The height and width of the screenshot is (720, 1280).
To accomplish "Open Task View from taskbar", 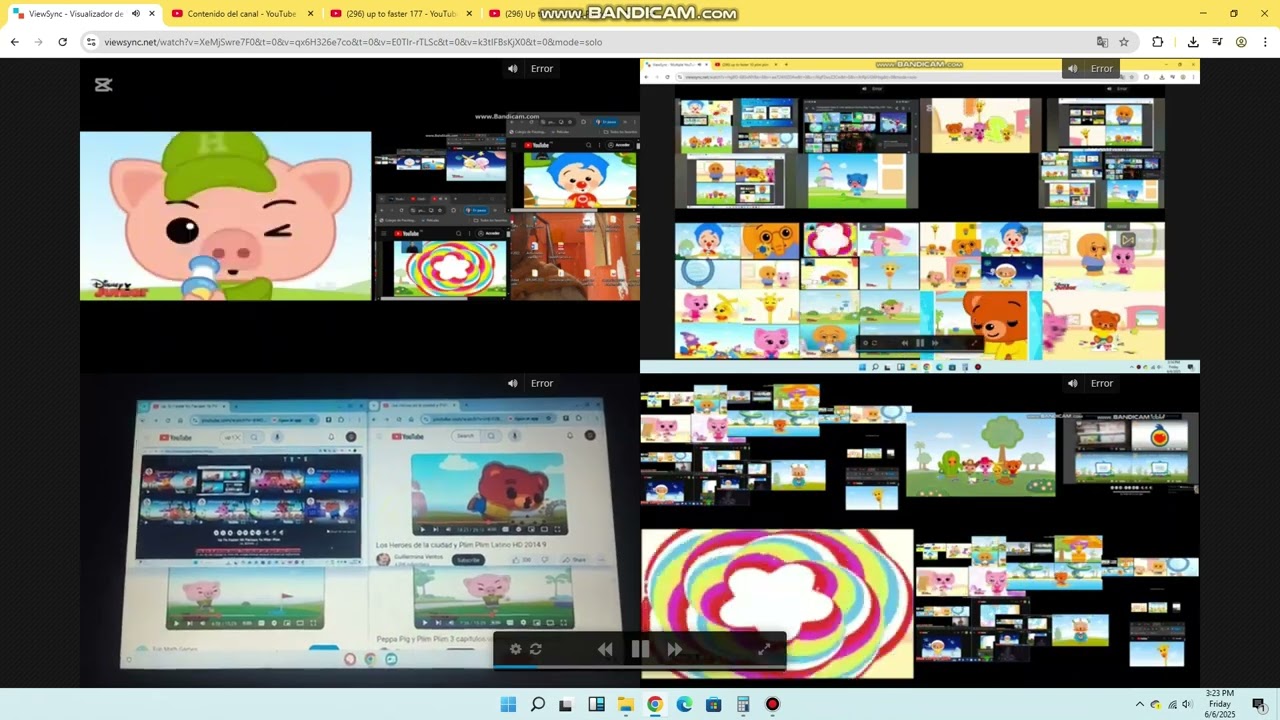I will coord(566,704).
